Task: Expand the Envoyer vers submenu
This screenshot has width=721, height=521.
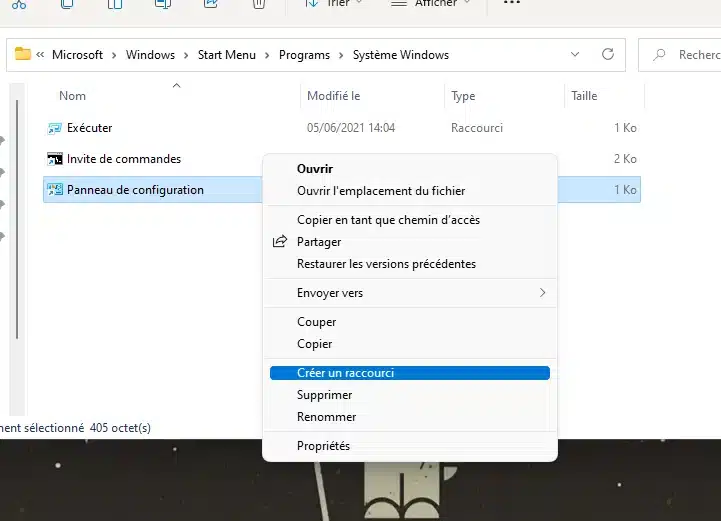Action: (542, 293)
